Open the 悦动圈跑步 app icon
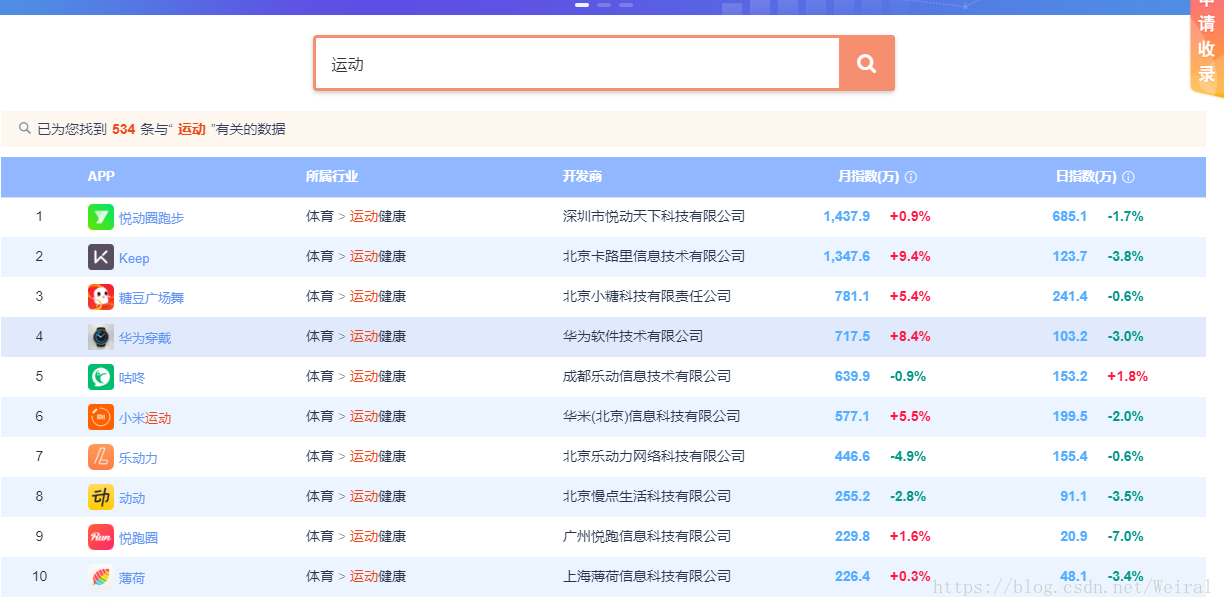Image resolution: width=1224 pixels, height=607 pixels. coord(101,217)
